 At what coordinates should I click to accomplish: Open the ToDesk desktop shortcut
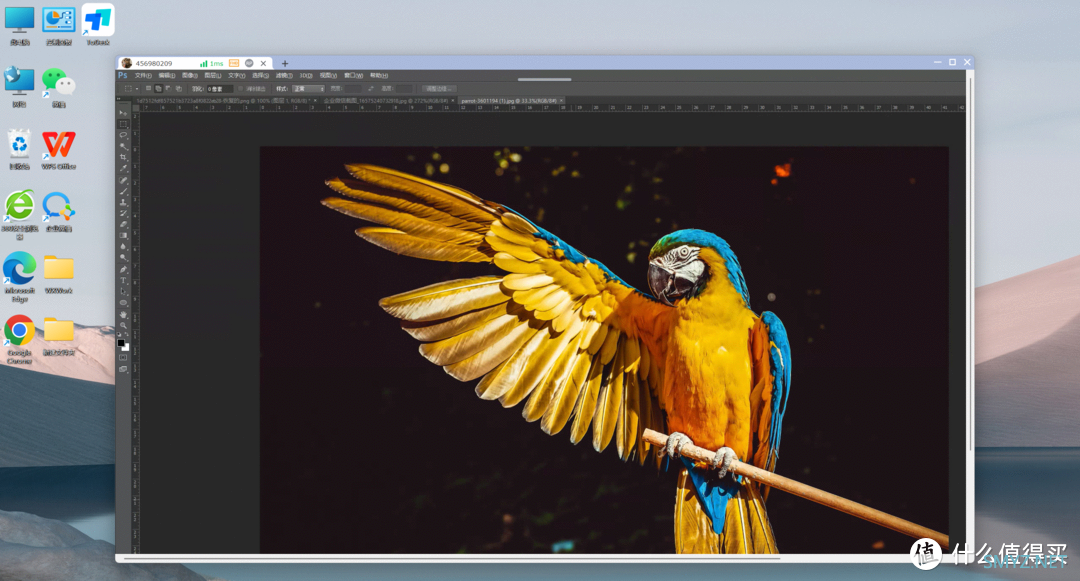pyautogui.click(x=98, y=25)
